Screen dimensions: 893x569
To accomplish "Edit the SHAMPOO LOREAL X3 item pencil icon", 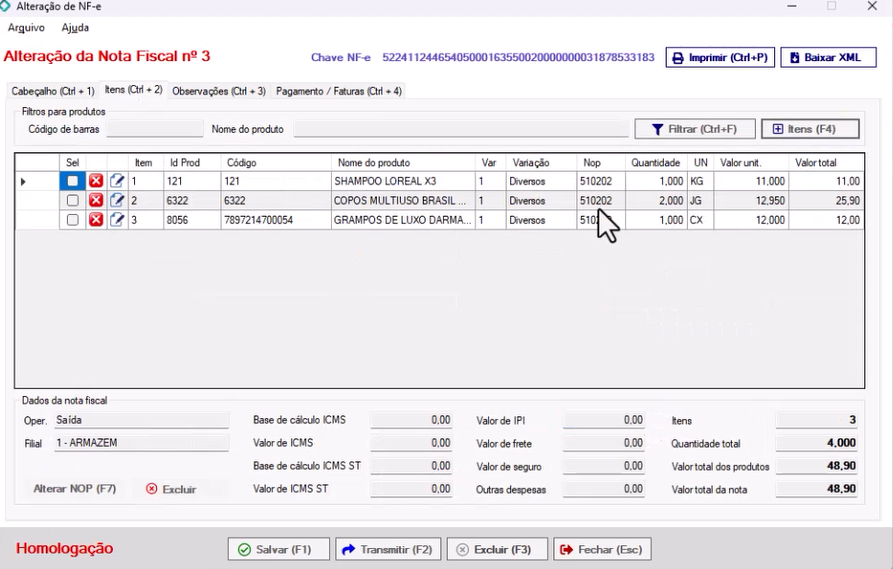I will pos(117,181).
